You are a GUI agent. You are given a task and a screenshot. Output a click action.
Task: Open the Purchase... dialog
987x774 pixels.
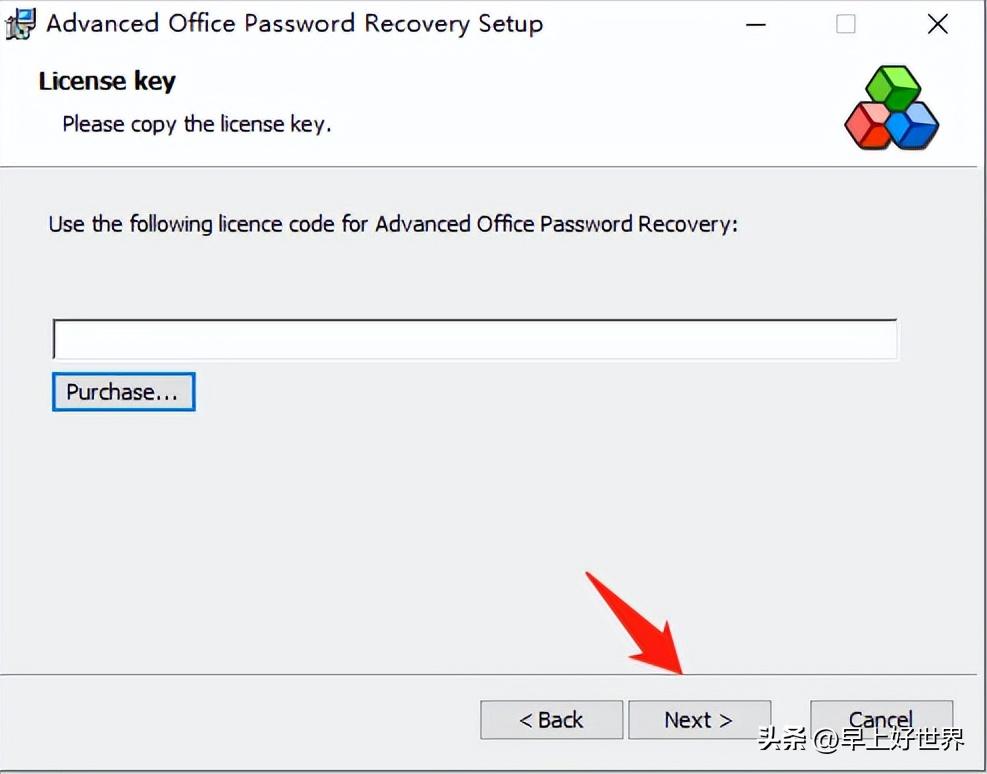point(123,391)
